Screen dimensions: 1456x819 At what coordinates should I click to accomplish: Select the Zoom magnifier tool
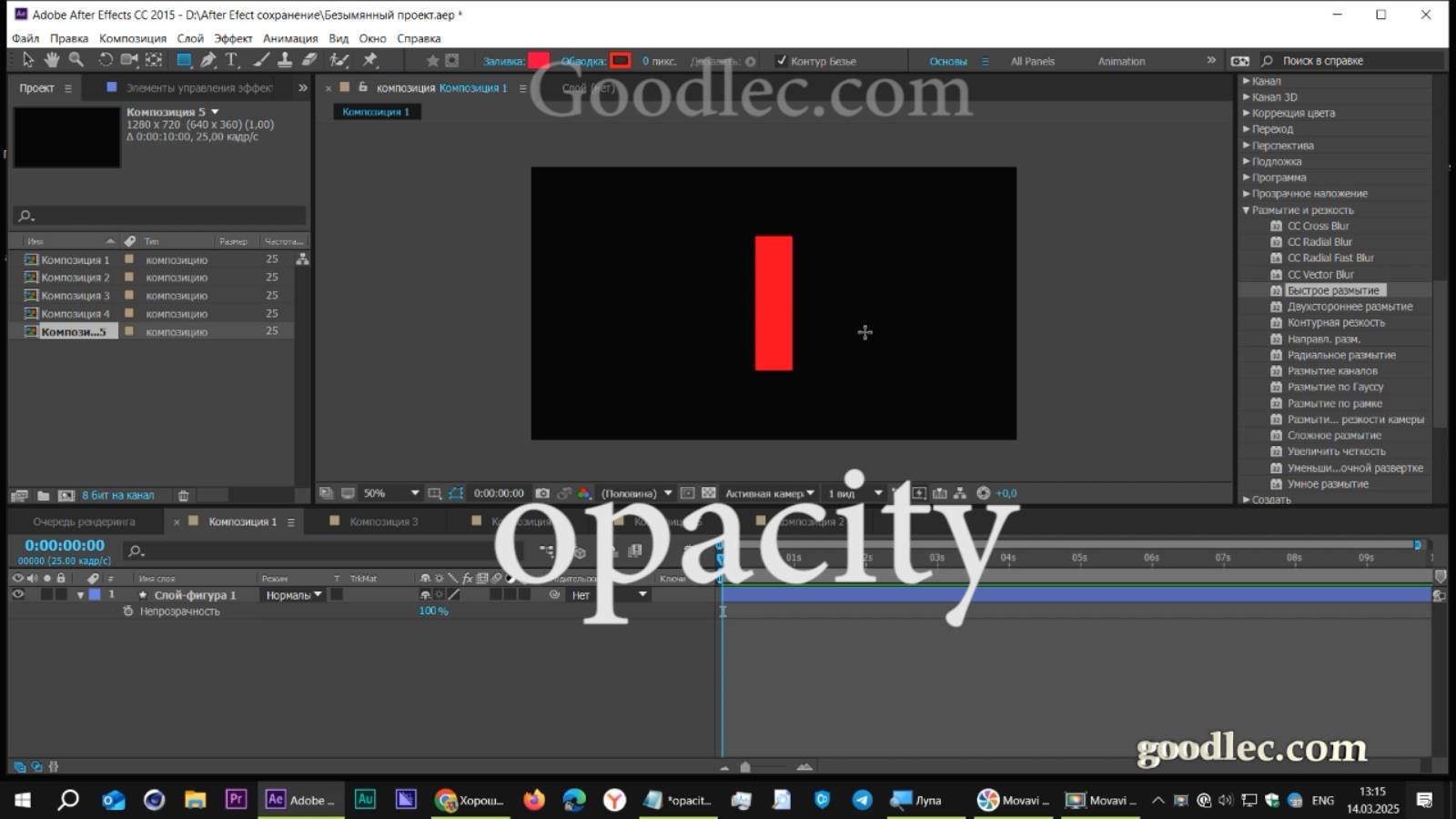pos(76,60)
